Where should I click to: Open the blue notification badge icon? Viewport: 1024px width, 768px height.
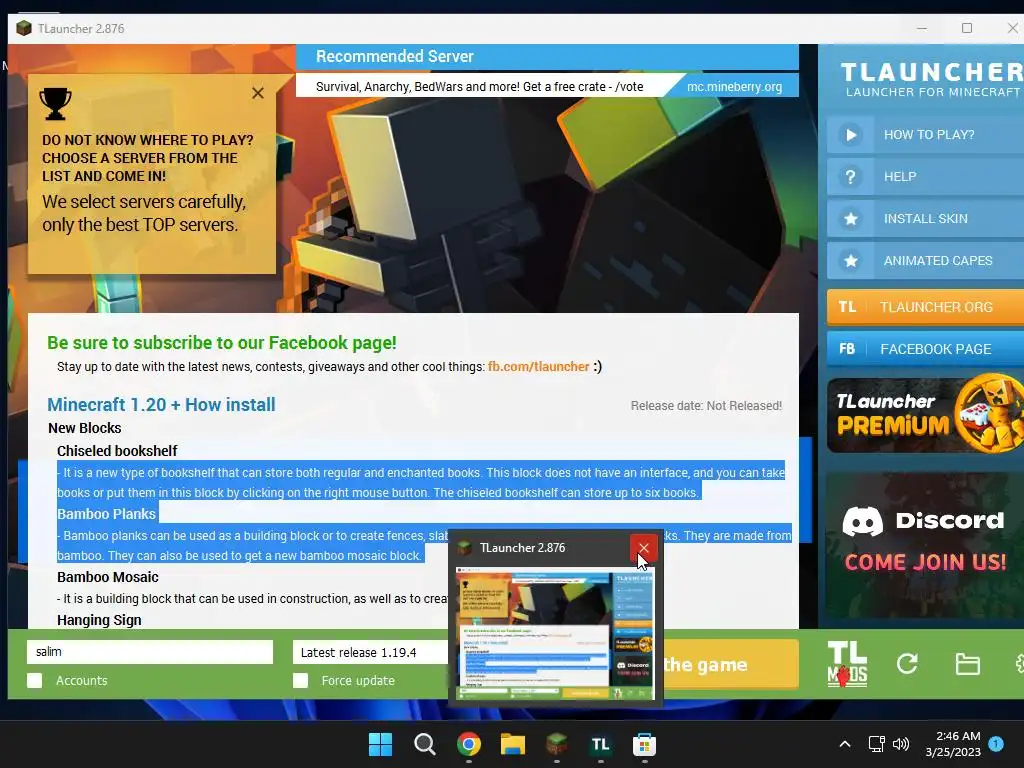click(996, 744)
